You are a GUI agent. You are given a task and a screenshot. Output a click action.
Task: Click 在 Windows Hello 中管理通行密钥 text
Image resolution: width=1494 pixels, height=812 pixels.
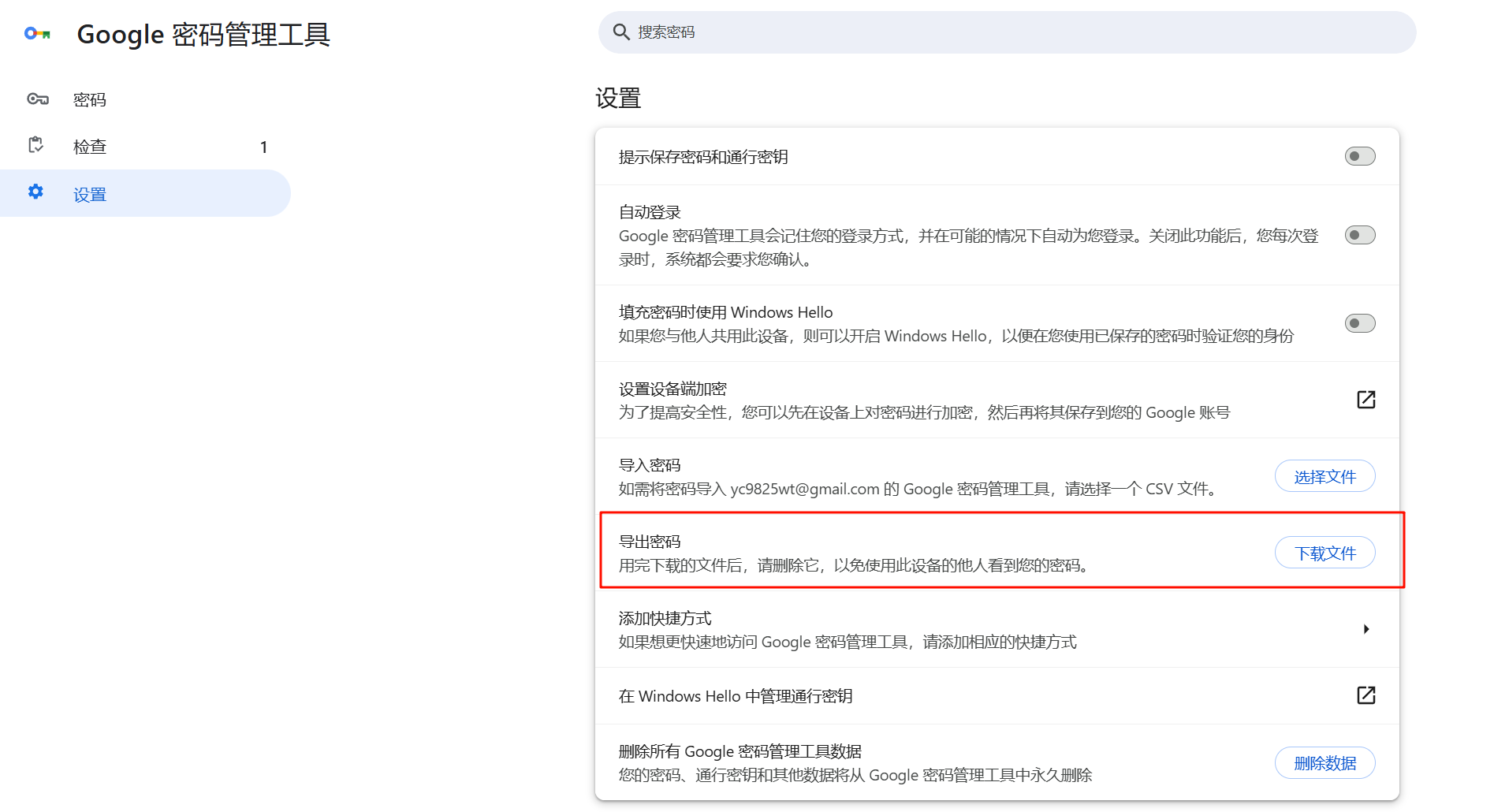(x=736, y=696)
